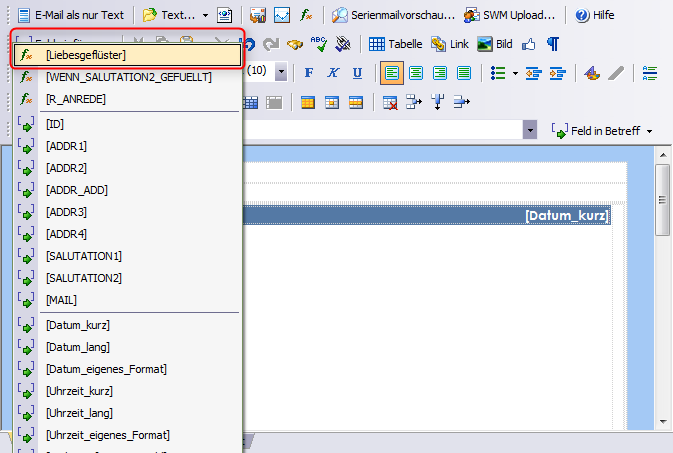Center align text
Screen dimensions: 673x453
click(x=415, y=73)
